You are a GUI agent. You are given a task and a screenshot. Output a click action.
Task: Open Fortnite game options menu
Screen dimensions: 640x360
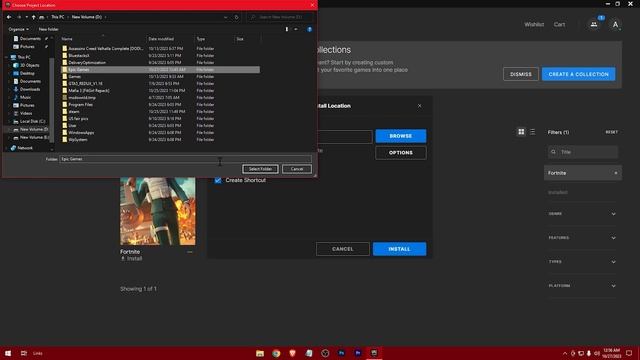pos(190,252)
